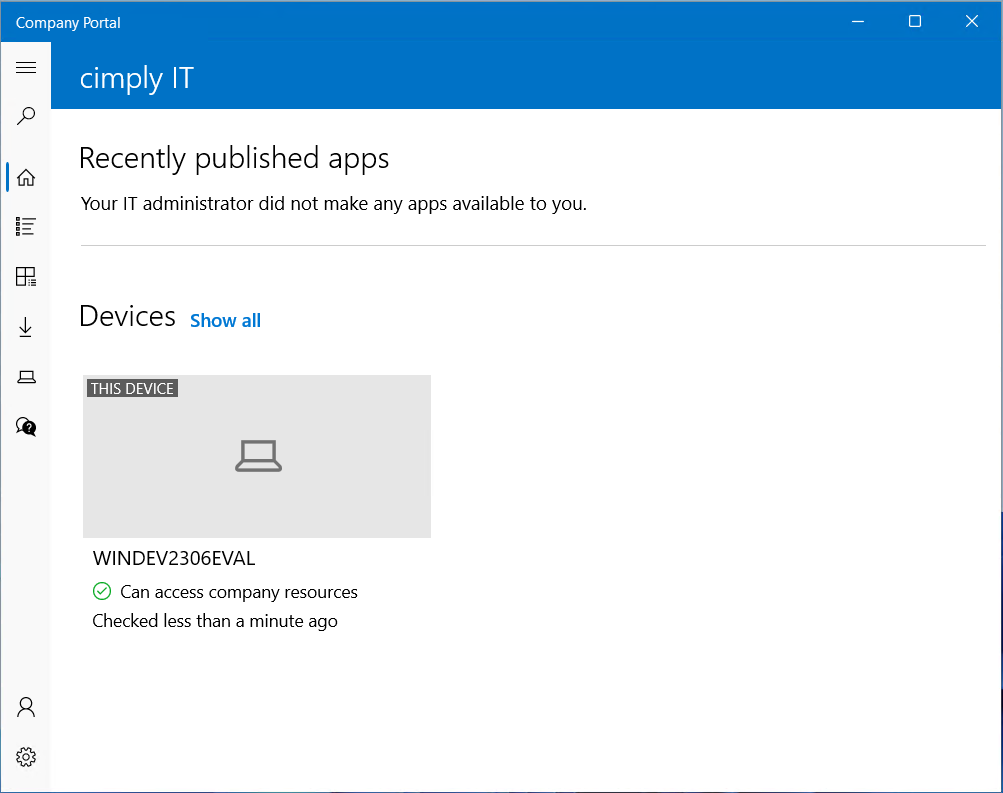Open Settings gear icon

coord(26,757)
